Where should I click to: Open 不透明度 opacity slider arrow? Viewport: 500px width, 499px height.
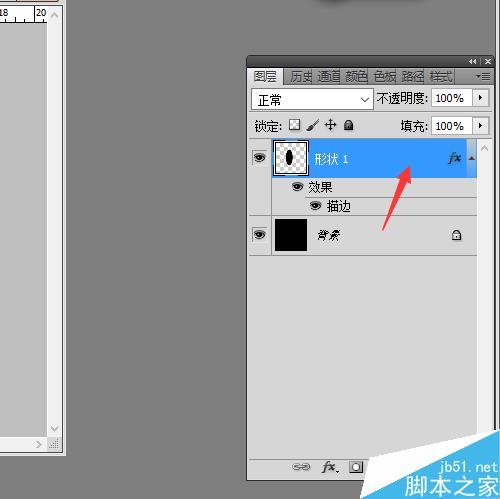point(480,98)
